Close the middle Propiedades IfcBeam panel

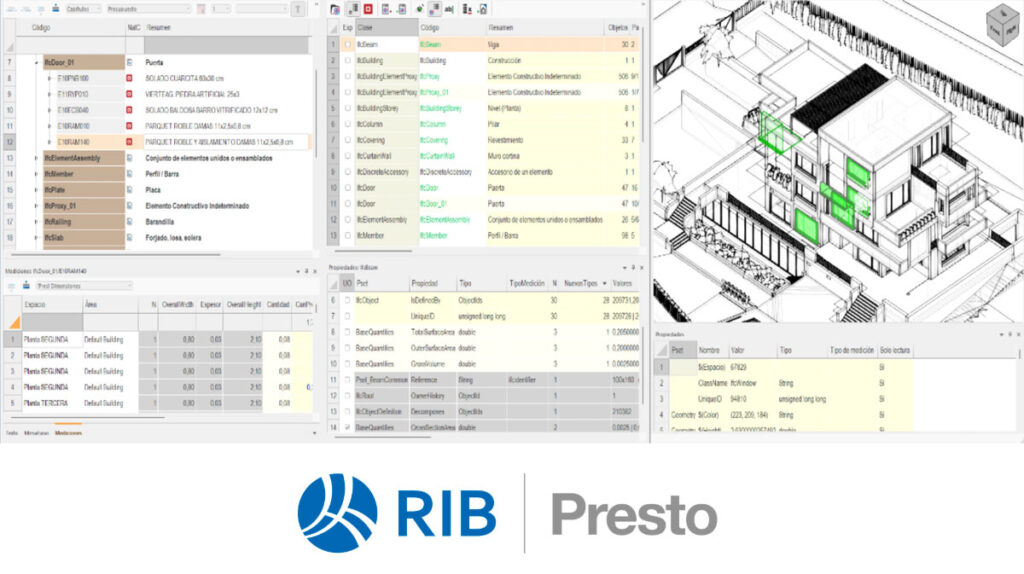(x=641, y=268)
